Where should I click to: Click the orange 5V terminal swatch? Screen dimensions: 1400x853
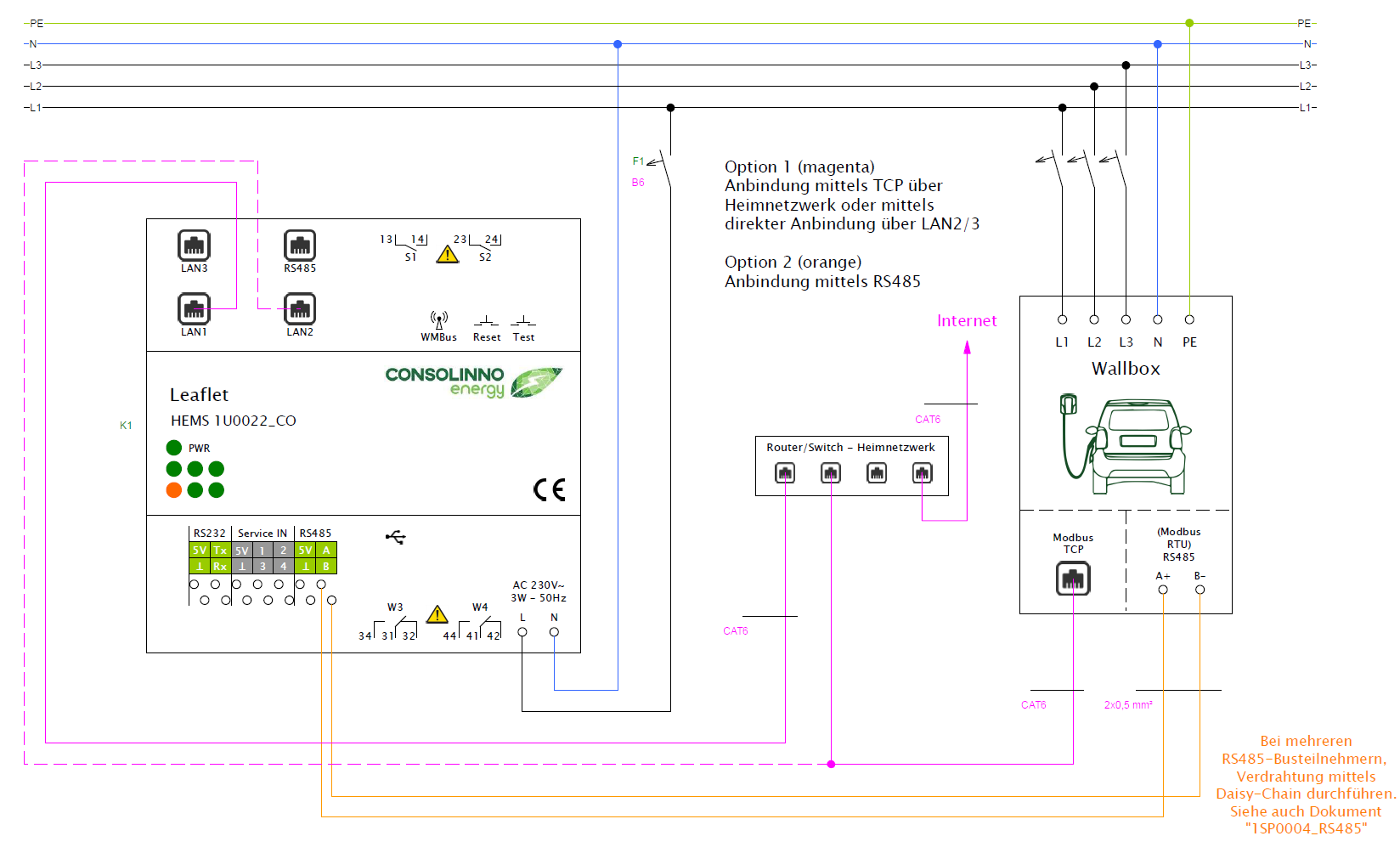click(x=199, y=551)
